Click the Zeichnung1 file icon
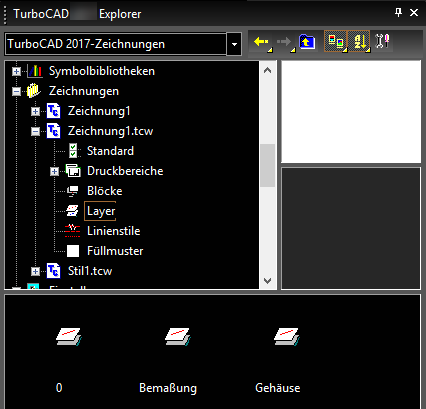 [53, 111]
